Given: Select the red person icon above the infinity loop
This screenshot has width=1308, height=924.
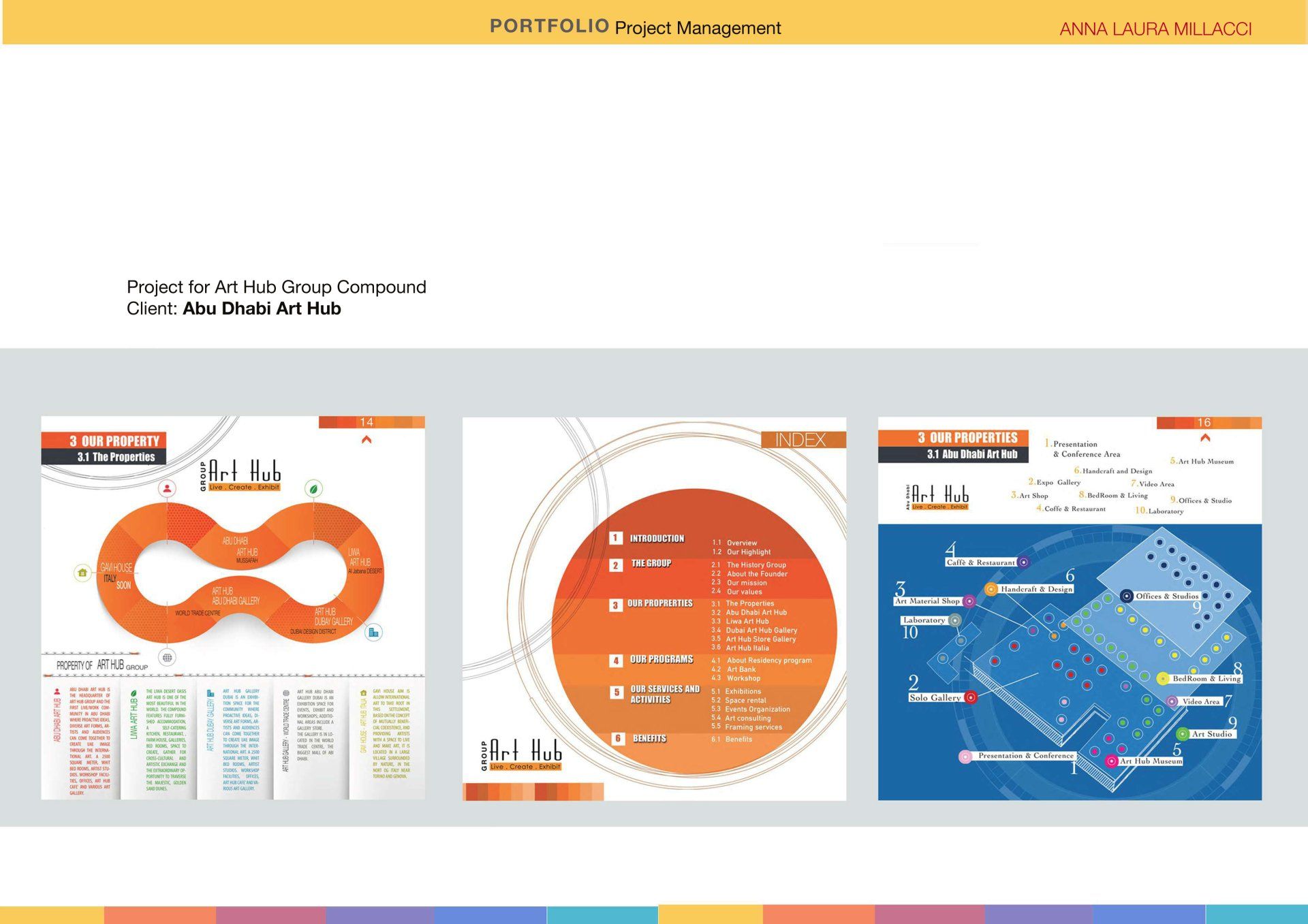Looking at the screenshot, I should pyautogui.click(x=167, y=488).
